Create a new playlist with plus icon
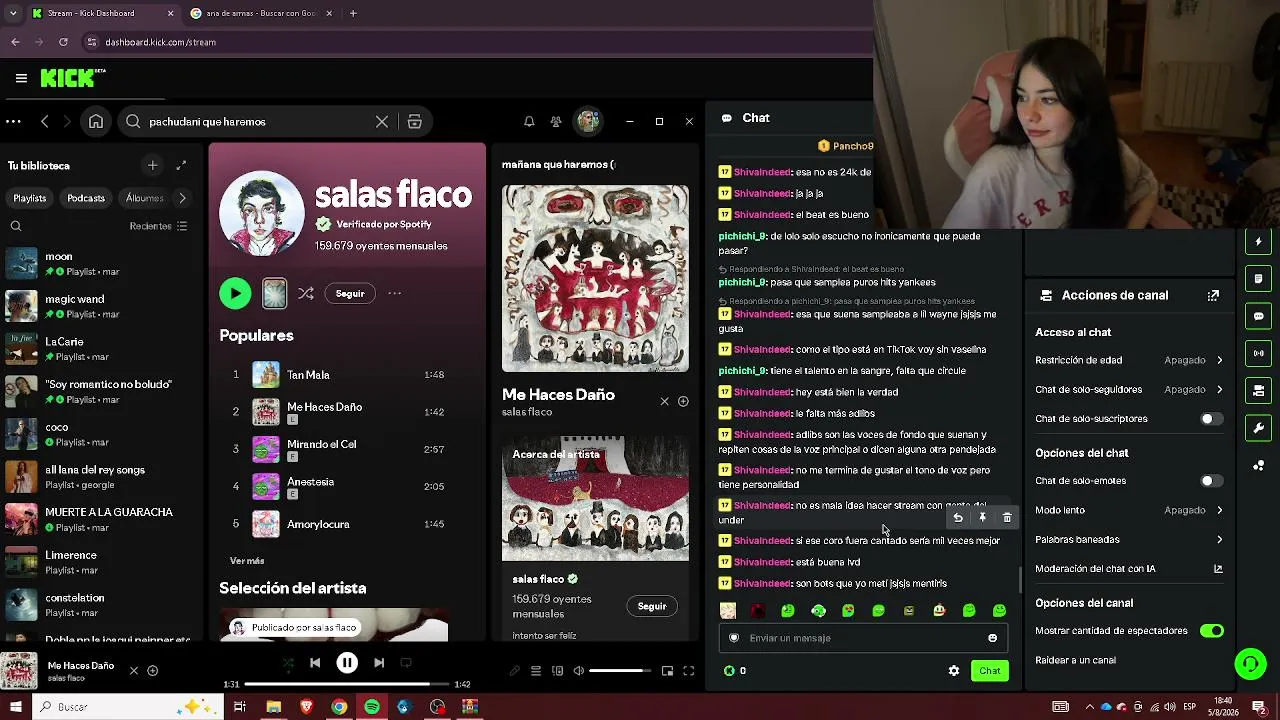Image resolution: width=1280 pixels, height=720 pixels. click(152, 165)
